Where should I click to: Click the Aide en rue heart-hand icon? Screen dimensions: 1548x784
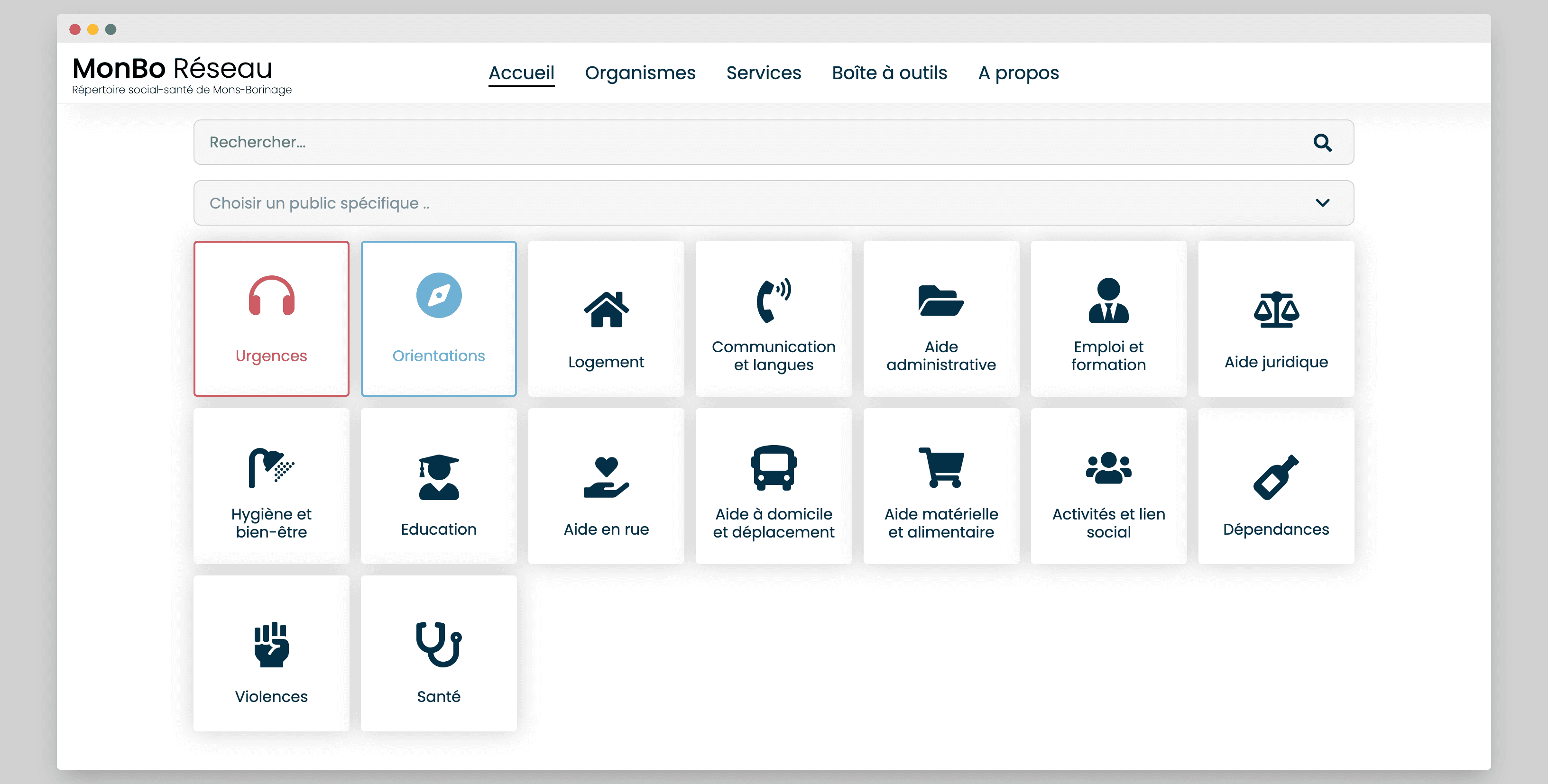(x=606, y=477)
